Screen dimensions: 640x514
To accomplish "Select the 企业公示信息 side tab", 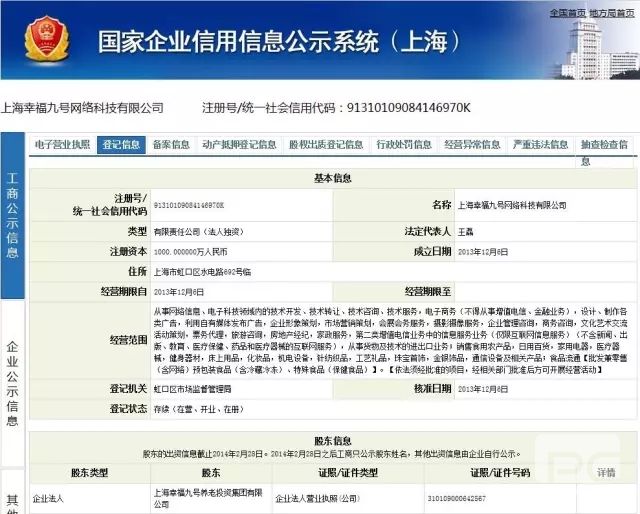I will tap(12, 383).
